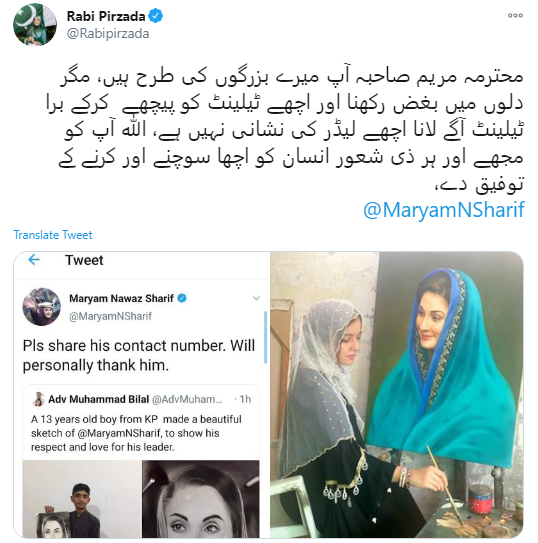The image size is (538, 543).
Task: Open the quoted Adv Muhammad Bilal tweet text
Action: (x=136, y=433)
